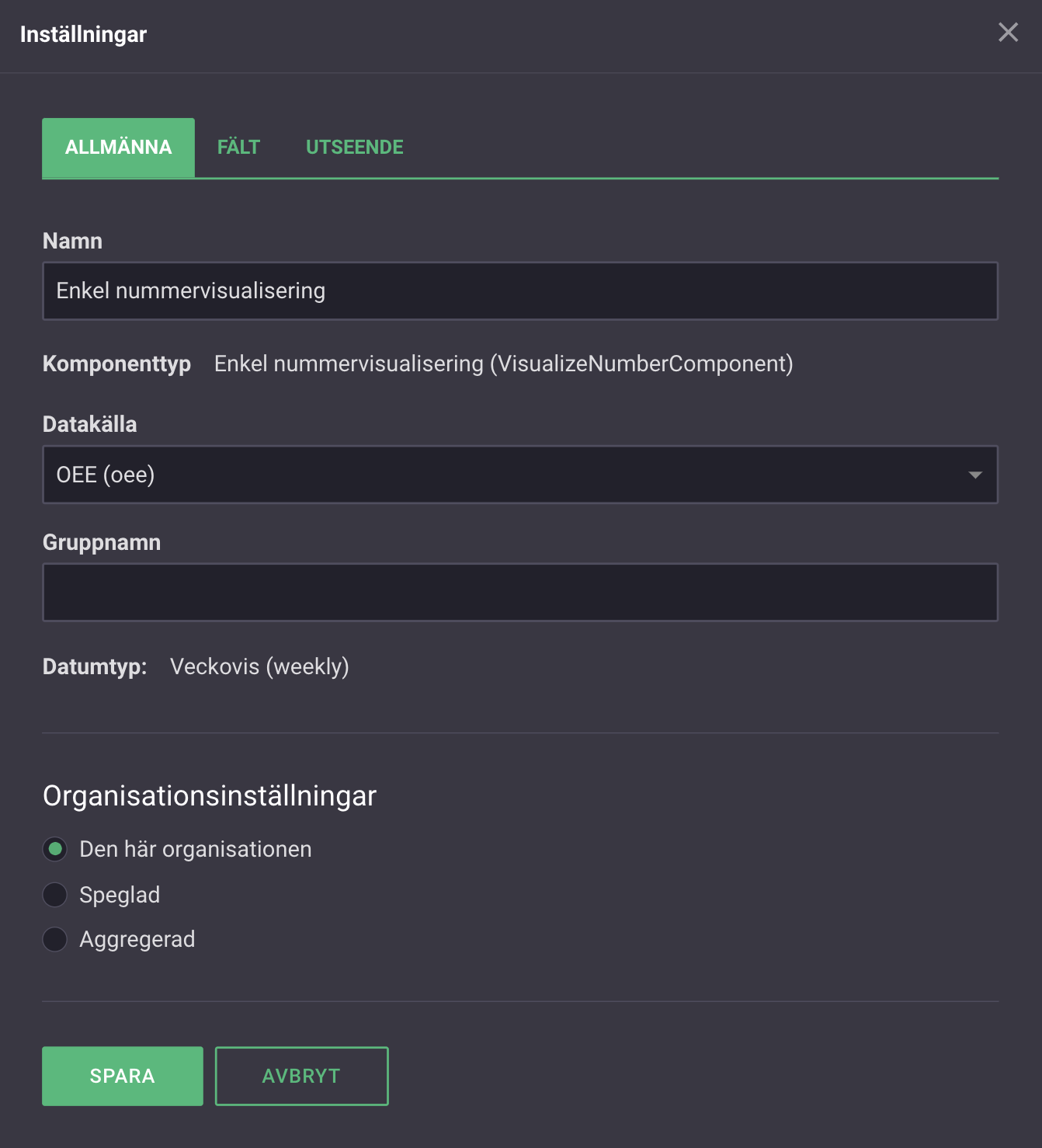Open the Fält tab
Image resolution: width=1042 pixels, height=1148 pixels.
coord(238,148)
